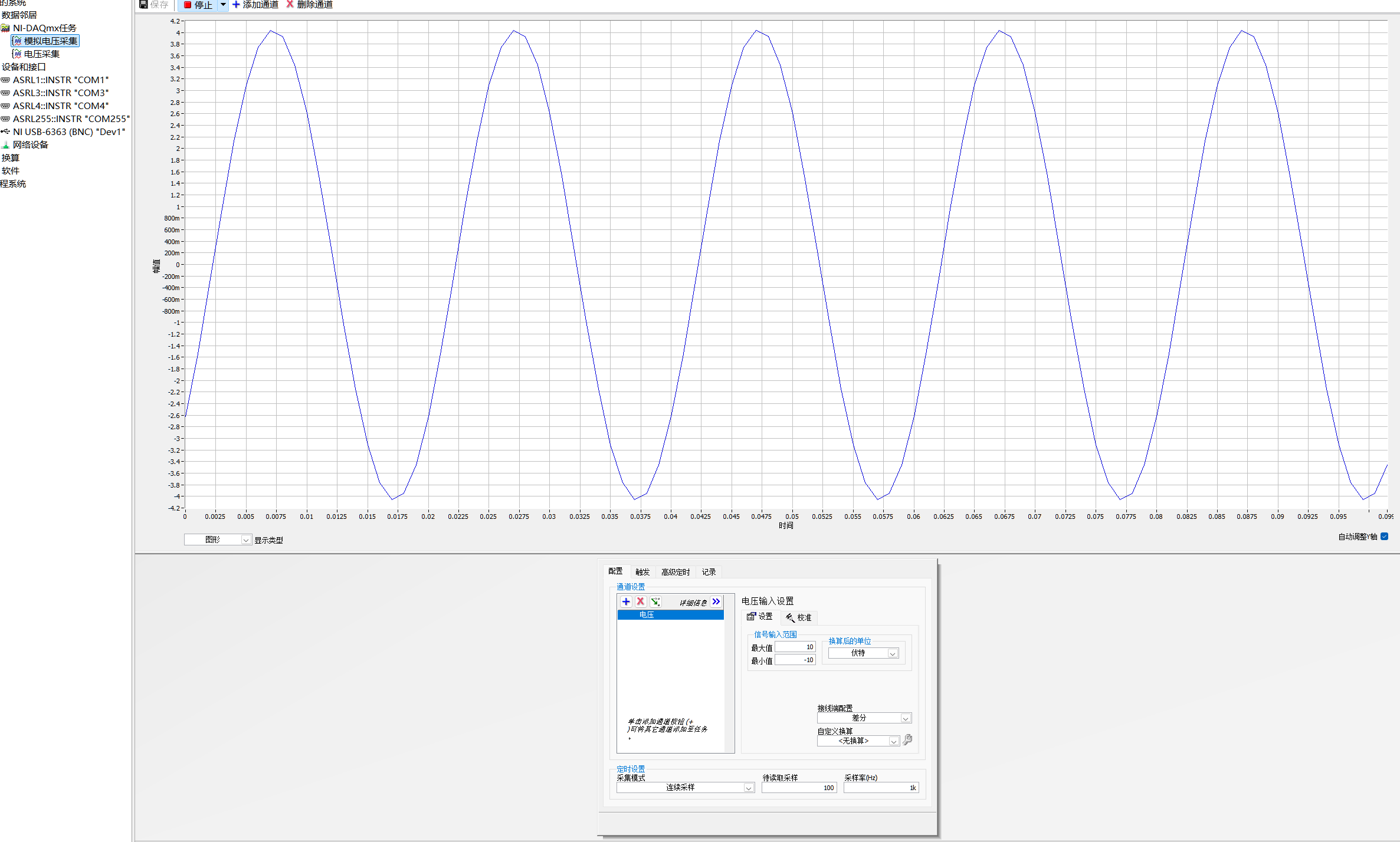Viewport: 1400px width, 842px height.
Task: Switch to the 触发 tab
Action: (x=642, y=572)
